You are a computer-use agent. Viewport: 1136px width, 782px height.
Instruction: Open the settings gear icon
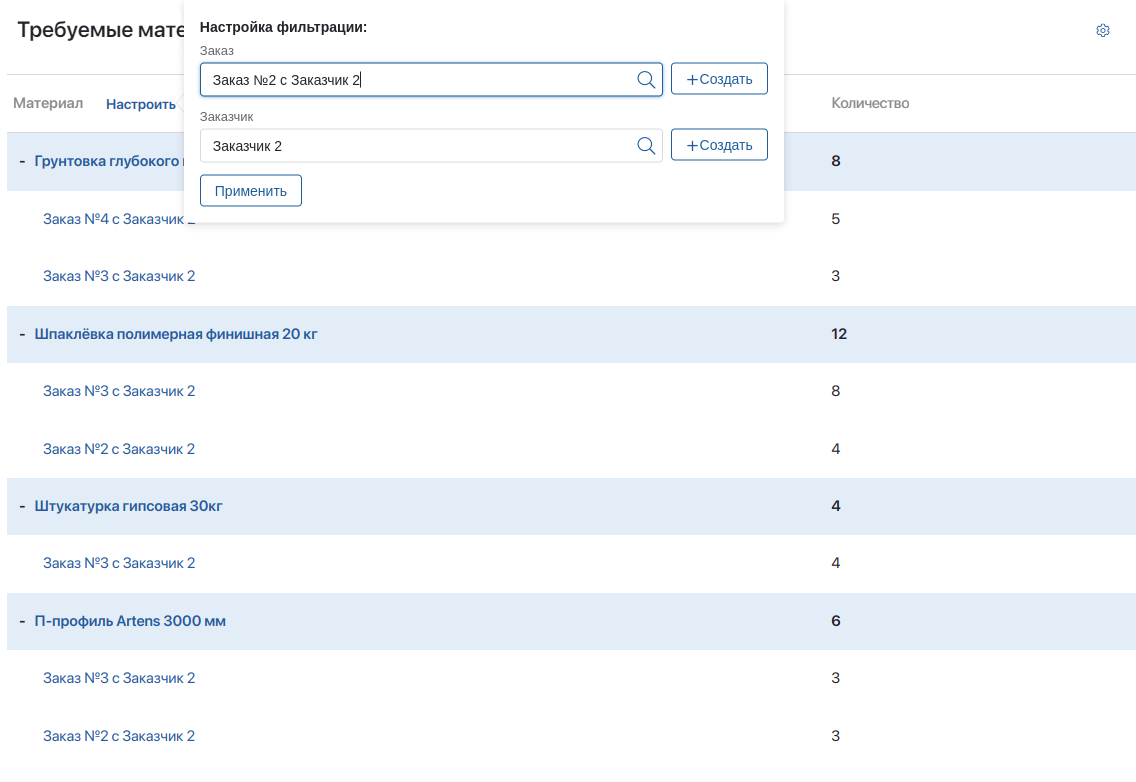1103,31
